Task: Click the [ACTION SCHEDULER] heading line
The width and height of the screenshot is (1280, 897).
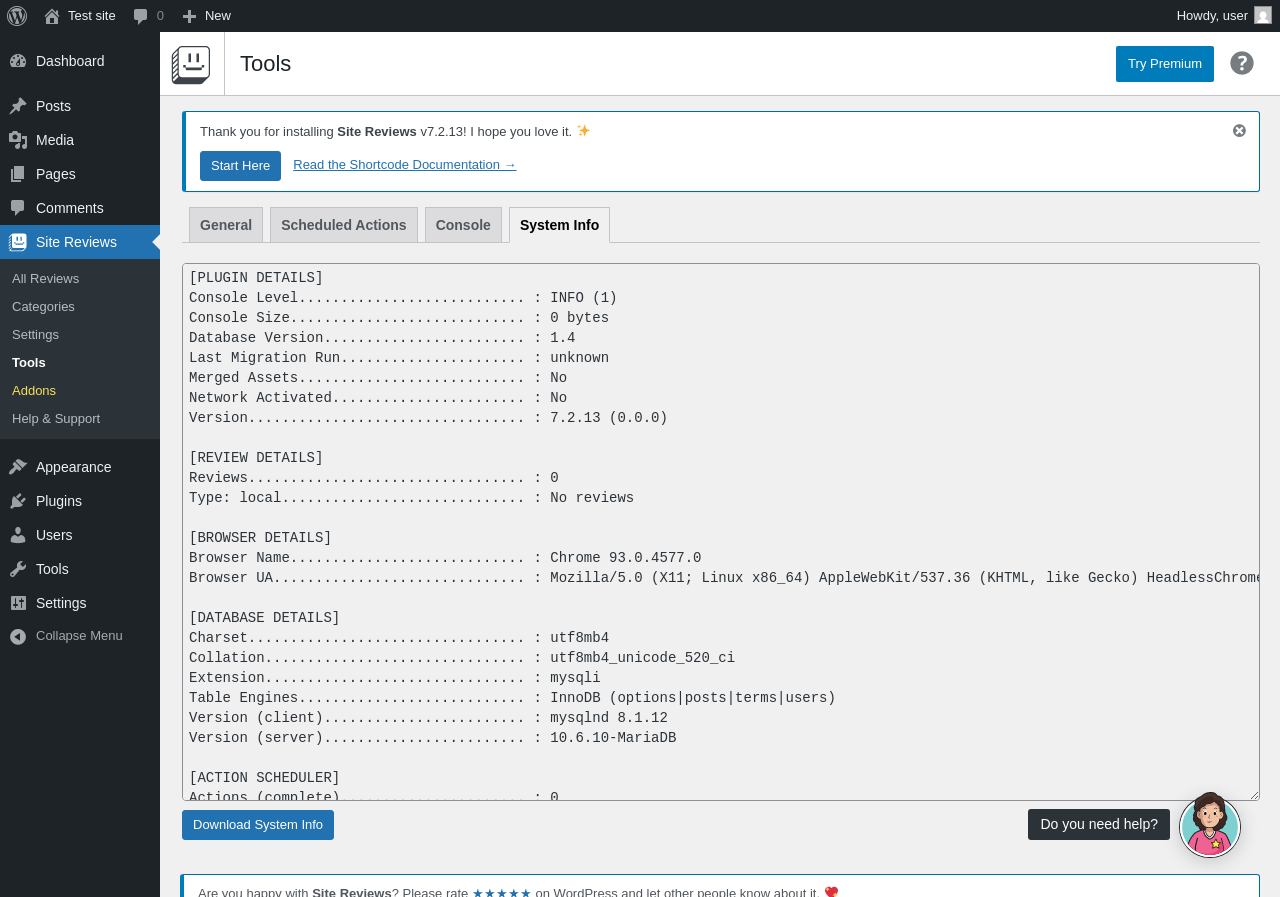Action: point(264,778)
